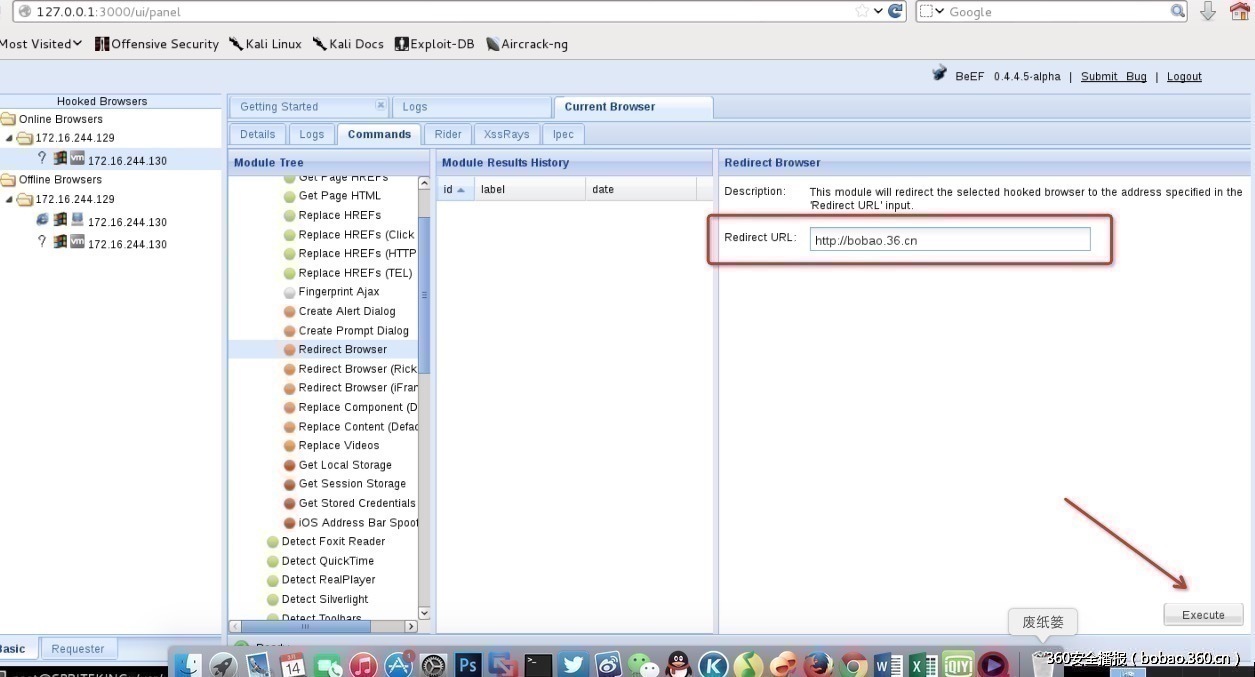1255x677 pixels.
Task: Open the Offensive Security bookmark
Action: [x=157, y=44]
